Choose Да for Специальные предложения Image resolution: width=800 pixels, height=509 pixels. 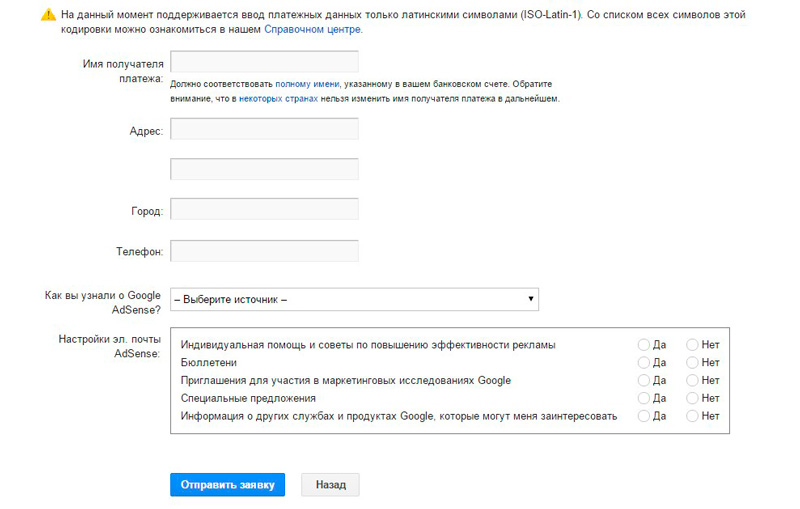644,398
